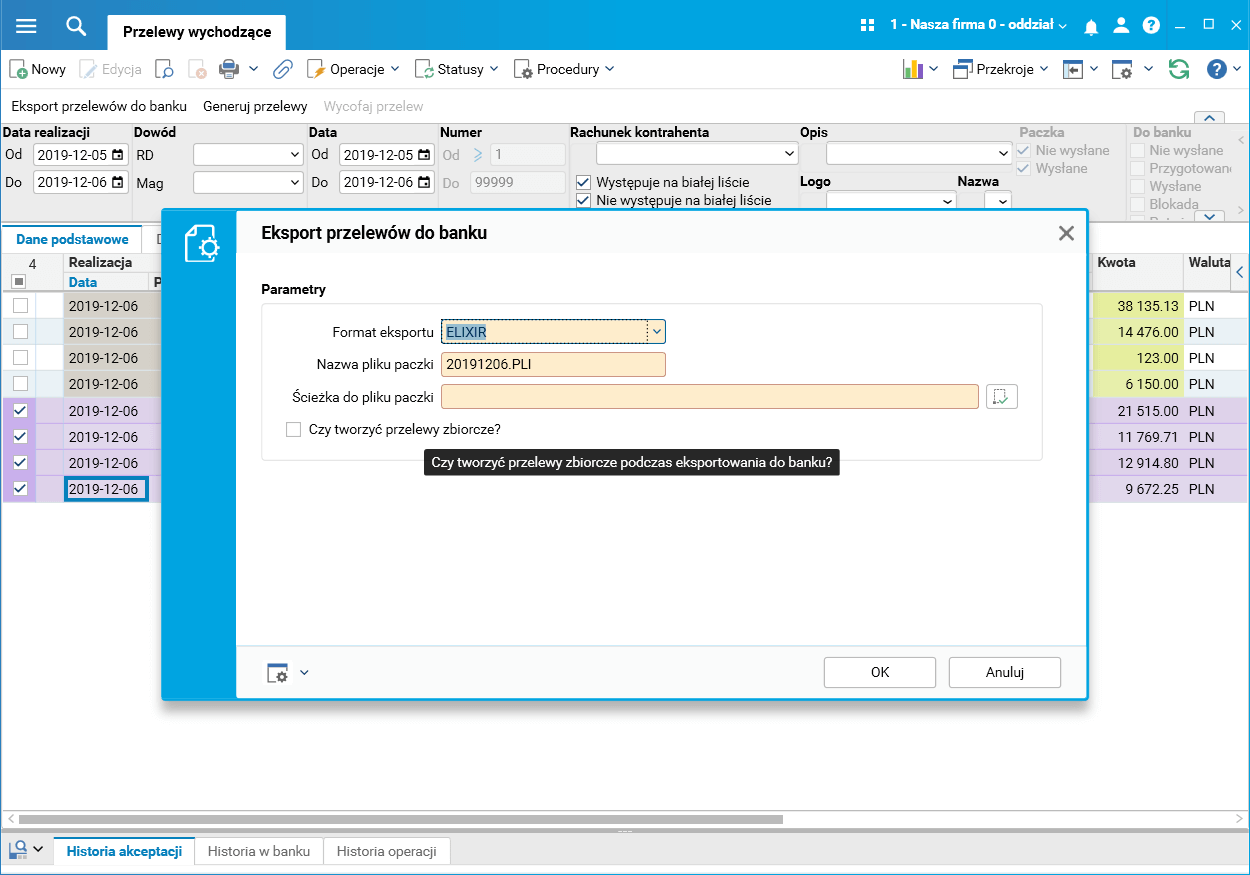Open the hamburger main menu
The width and height of the screenshot is (1250, 875).
click(26, 26)
